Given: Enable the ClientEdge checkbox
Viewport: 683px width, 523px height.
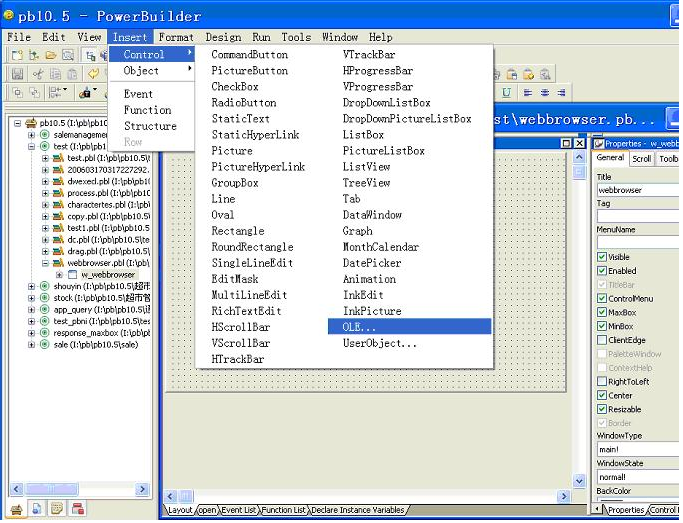Looking at the screenshot, I should (x=602, y=340).
